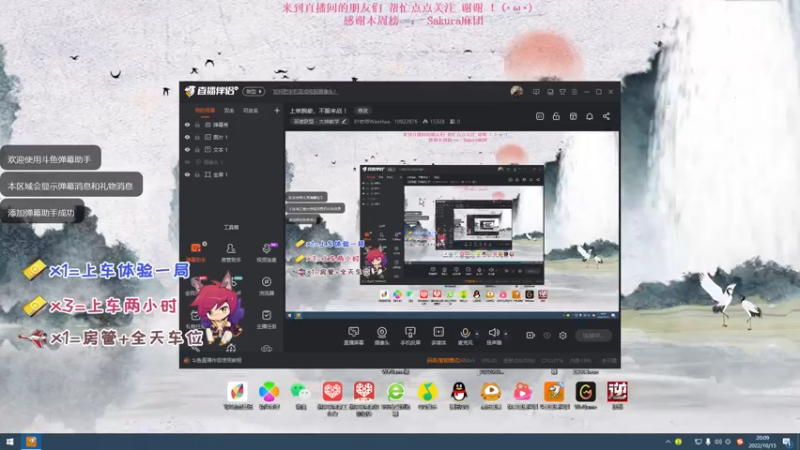Open Windows Start menu
The height and width of the screenshot is (450, 800).
click(10, 442)
